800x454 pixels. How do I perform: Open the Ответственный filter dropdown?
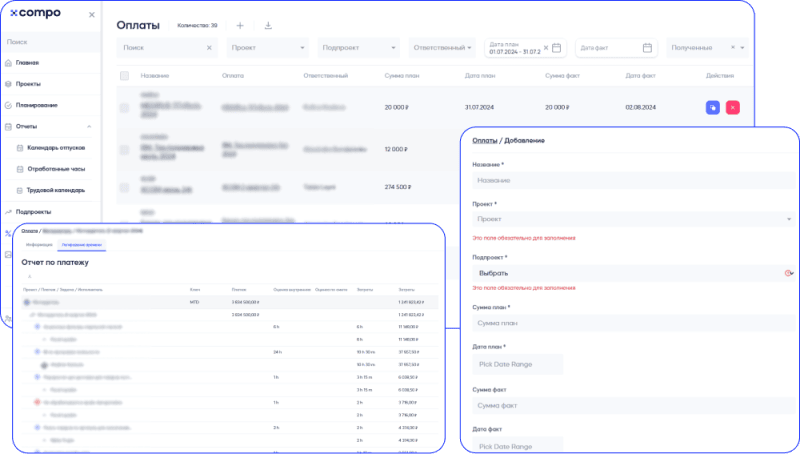point(442,48)
